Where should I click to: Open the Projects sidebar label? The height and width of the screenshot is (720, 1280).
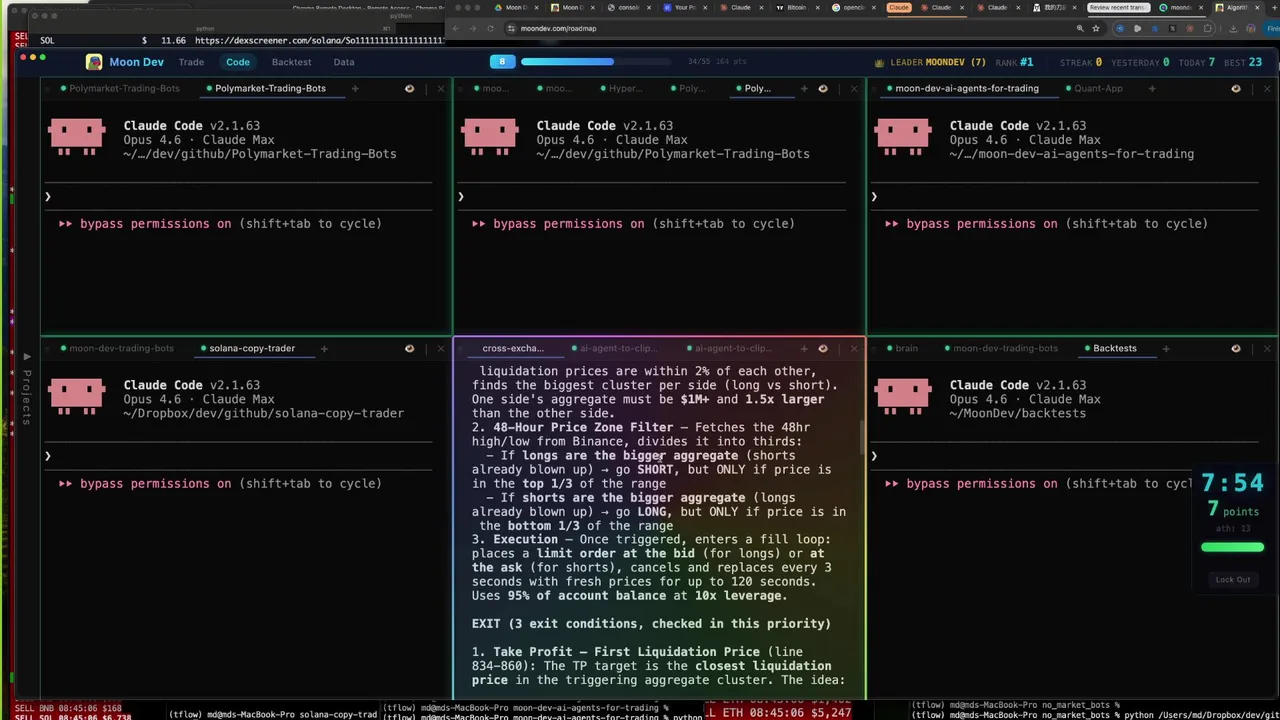[27, 397]
